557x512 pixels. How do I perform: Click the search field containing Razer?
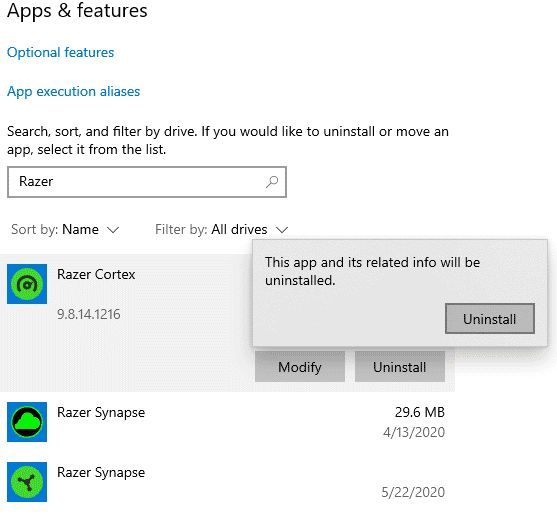pyautogui.click(x=147, y=182)
